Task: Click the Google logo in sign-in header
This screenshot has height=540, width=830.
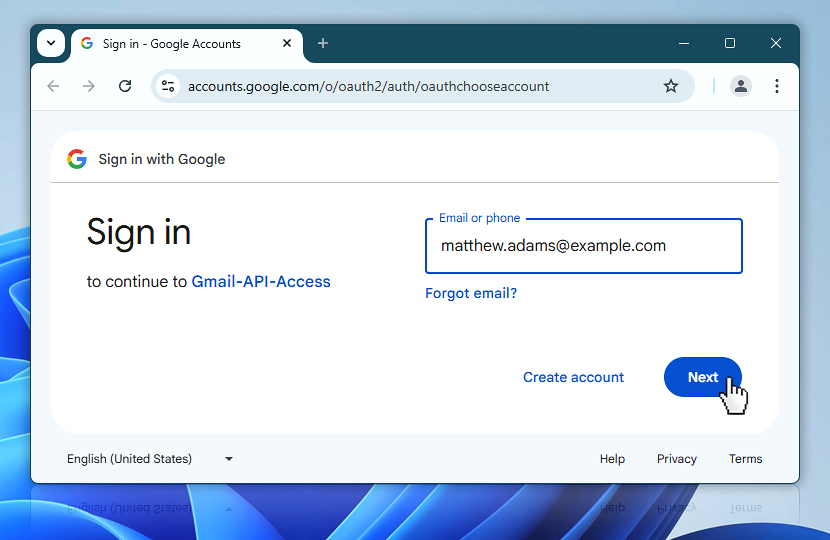Action: coord(77,159)
